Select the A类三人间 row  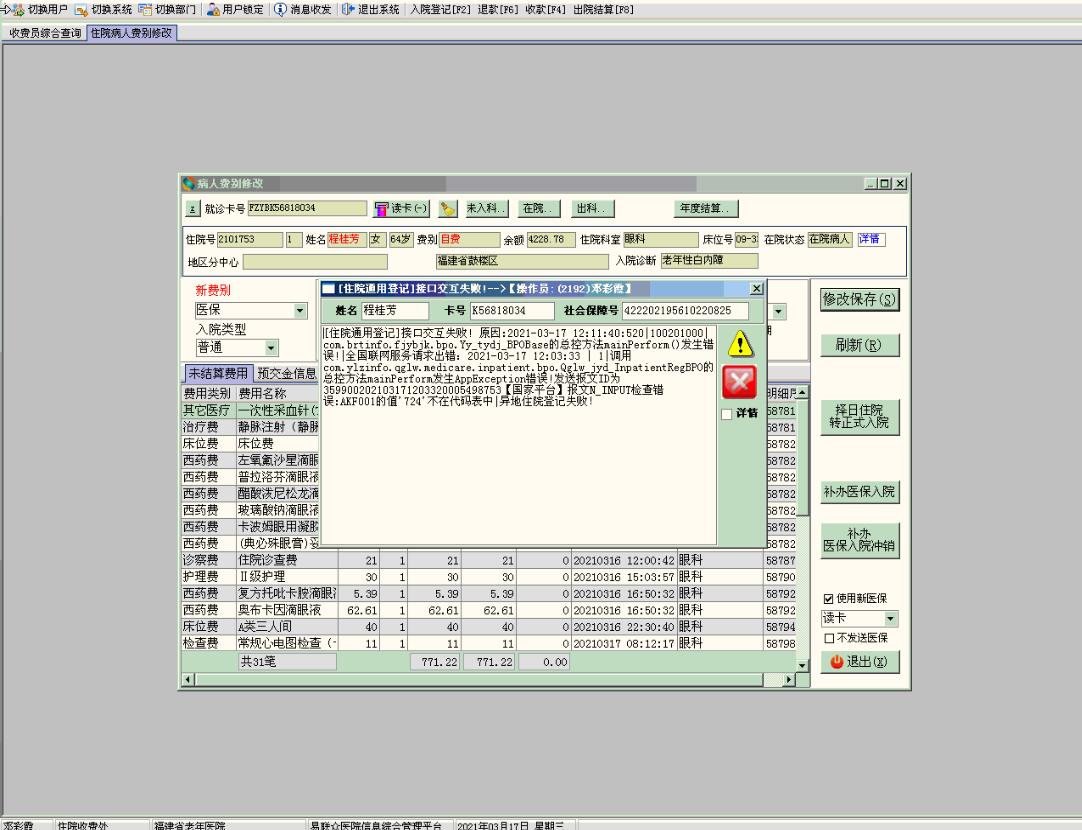(x=489, y=626)
